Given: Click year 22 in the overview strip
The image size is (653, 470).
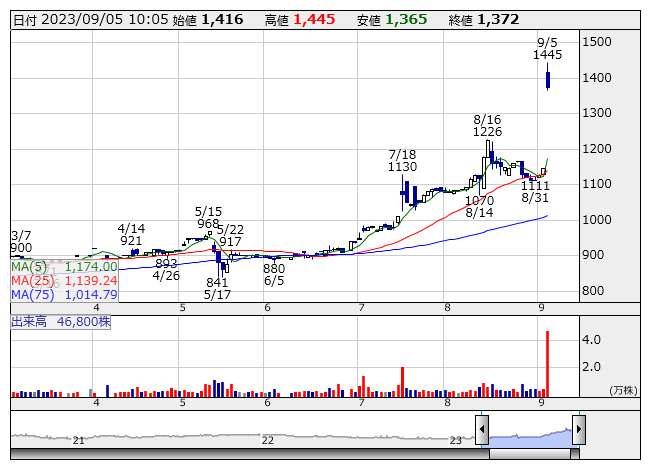Looking at the screenshot, I should click(x=268, y=440).
